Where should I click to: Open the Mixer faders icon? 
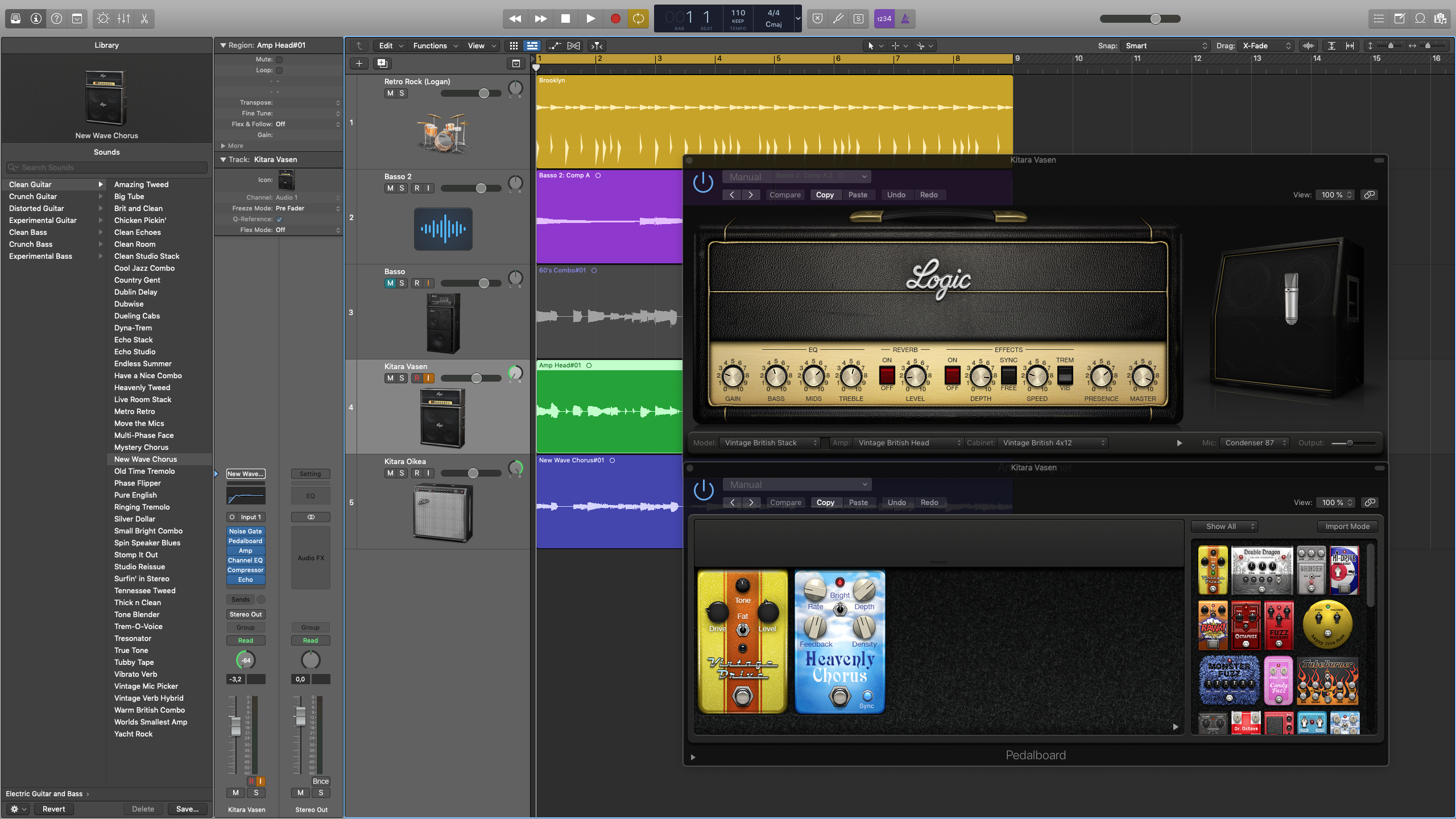(x=123, y=19)
